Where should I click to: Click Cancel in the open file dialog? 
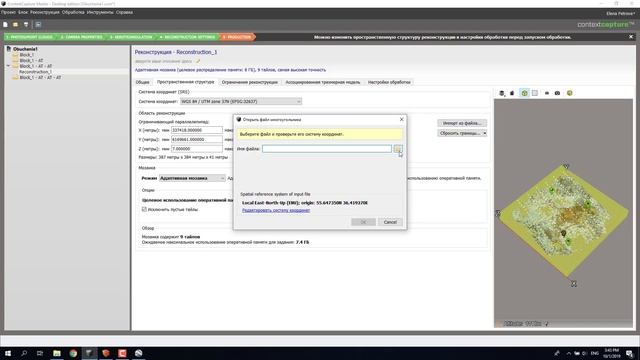390,222
